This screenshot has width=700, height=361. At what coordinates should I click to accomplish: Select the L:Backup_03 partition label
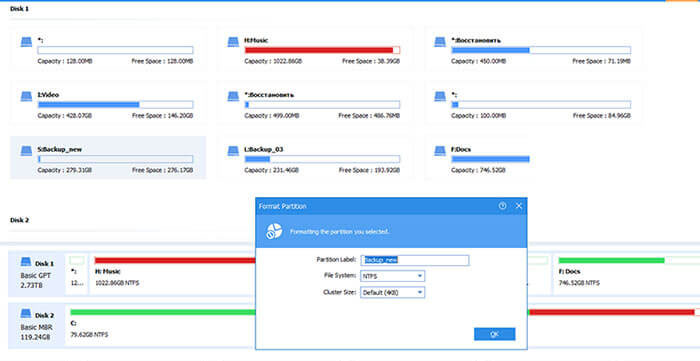pyautogui.click(x=264, y=149)
